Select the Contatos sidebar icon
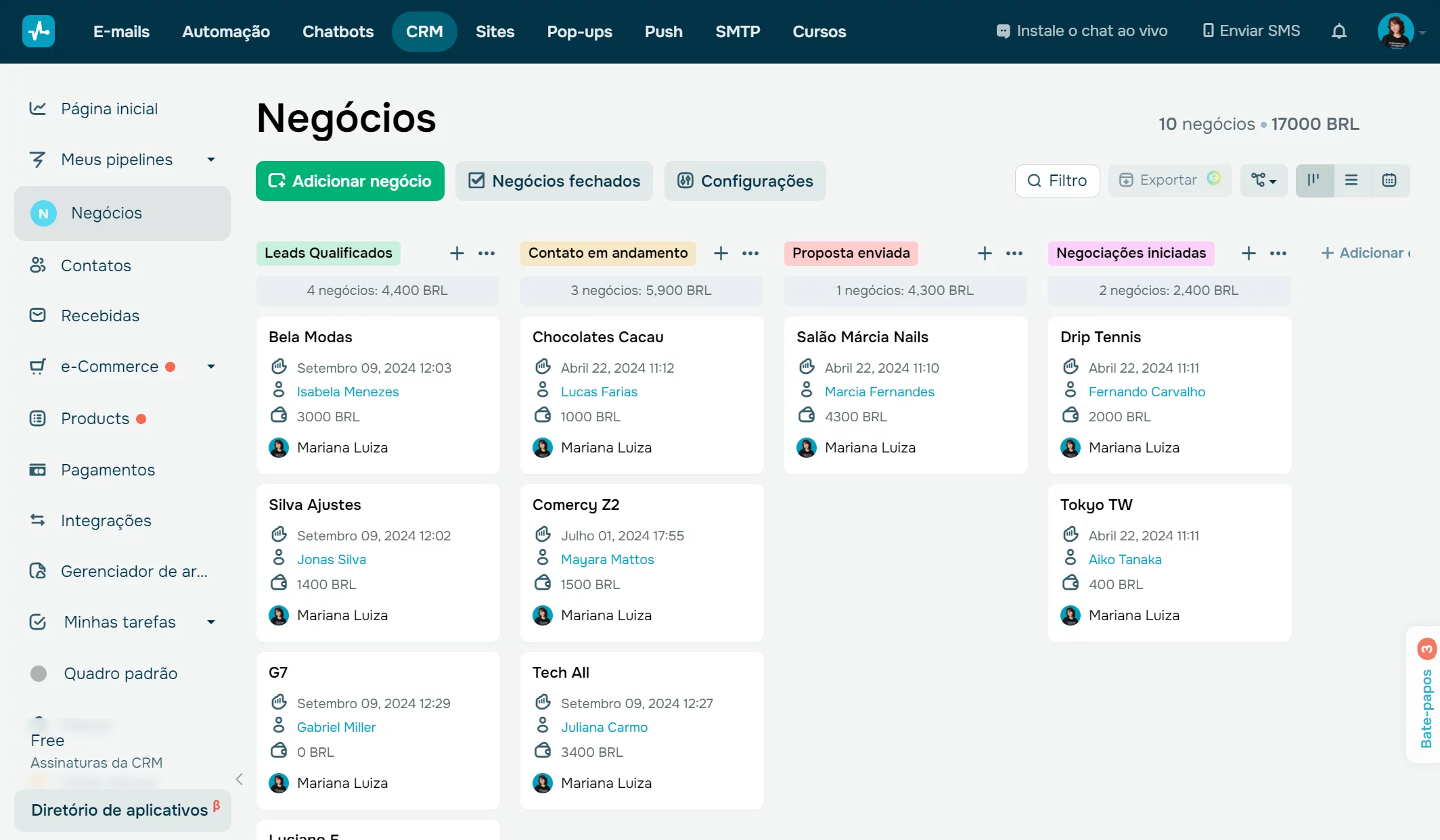The height and width of the screenshot is (840, 1440). [39, 265]
